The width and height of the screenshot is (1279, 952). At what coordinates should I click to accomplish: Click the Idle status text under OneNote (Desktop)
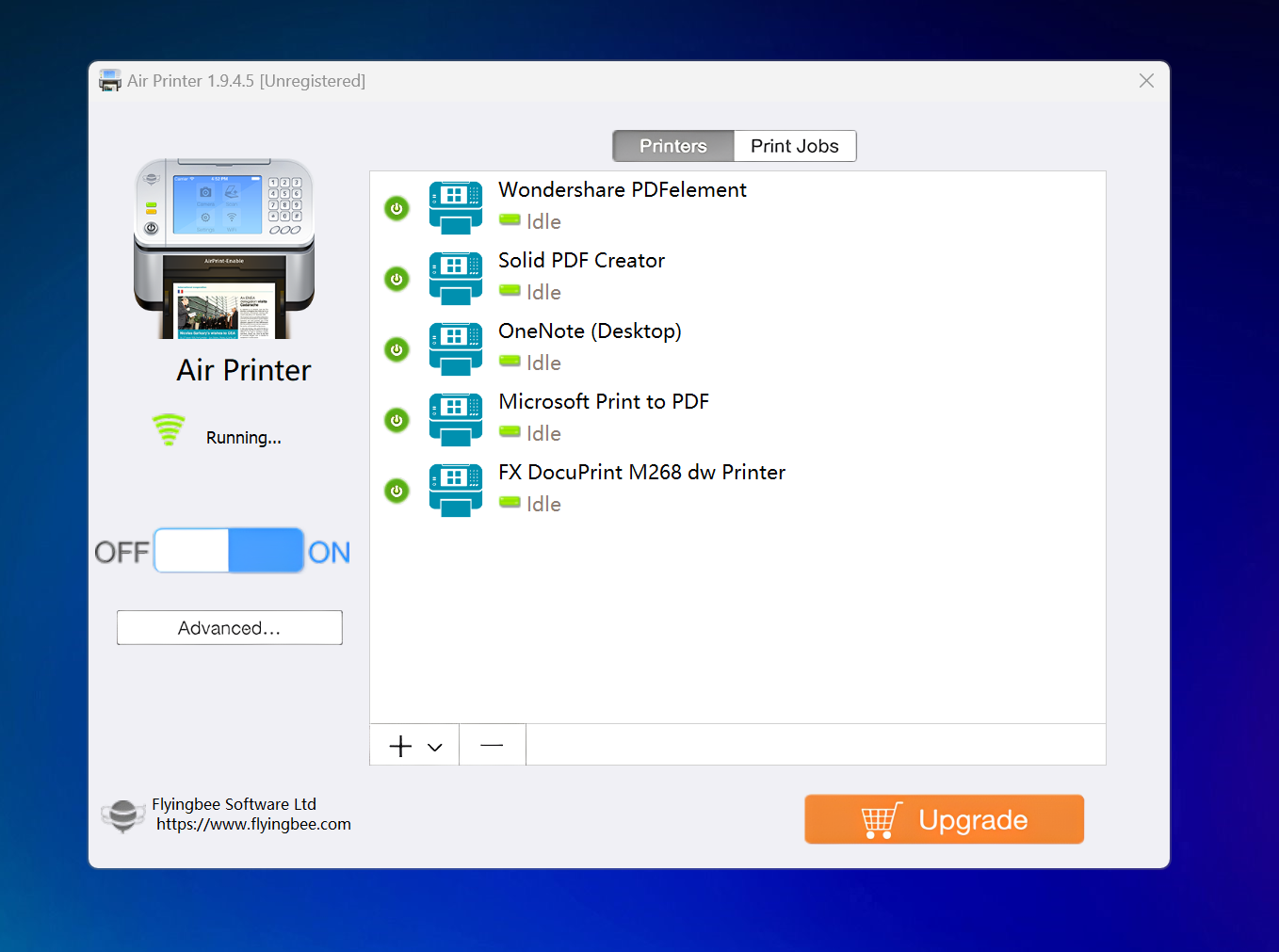[543, 363]
